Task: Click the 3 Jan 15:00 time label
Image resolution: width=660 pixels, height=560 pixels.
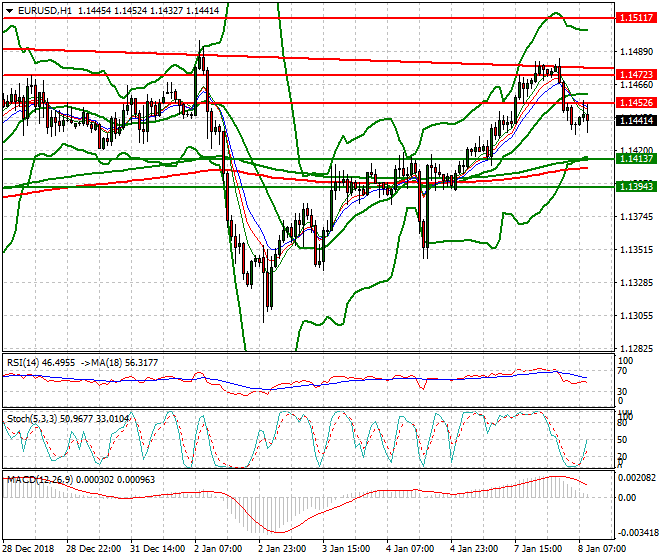Action: (x=346, y=549)
